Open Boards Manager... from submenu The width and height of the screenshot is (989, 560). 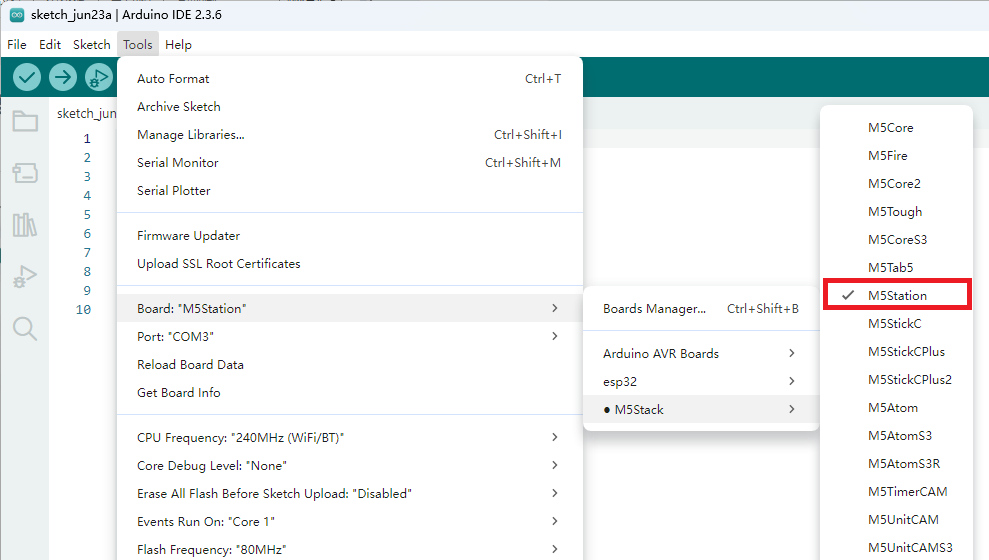coord(701,308)
